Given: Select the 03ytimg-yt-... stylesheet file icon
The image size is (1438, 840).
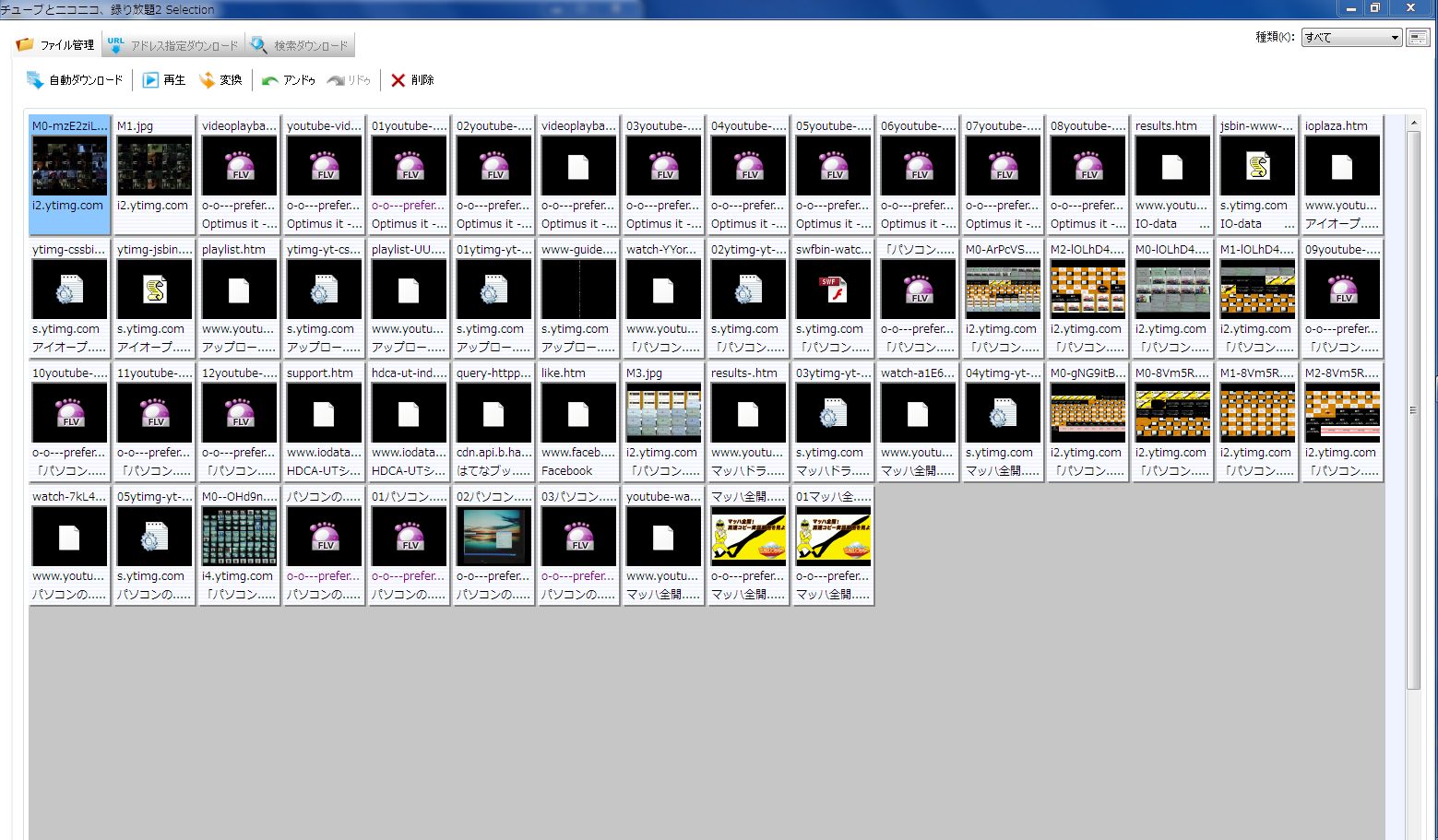Looking at the screenshot, I should tap(834, 413).
